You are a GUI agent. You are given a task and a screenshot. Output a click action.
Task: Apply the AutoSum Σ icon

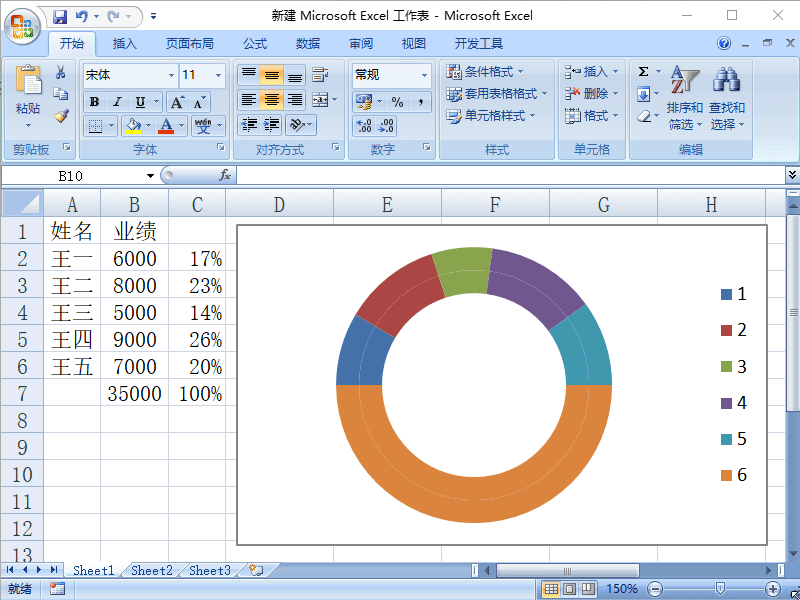(x=642, y=70)
